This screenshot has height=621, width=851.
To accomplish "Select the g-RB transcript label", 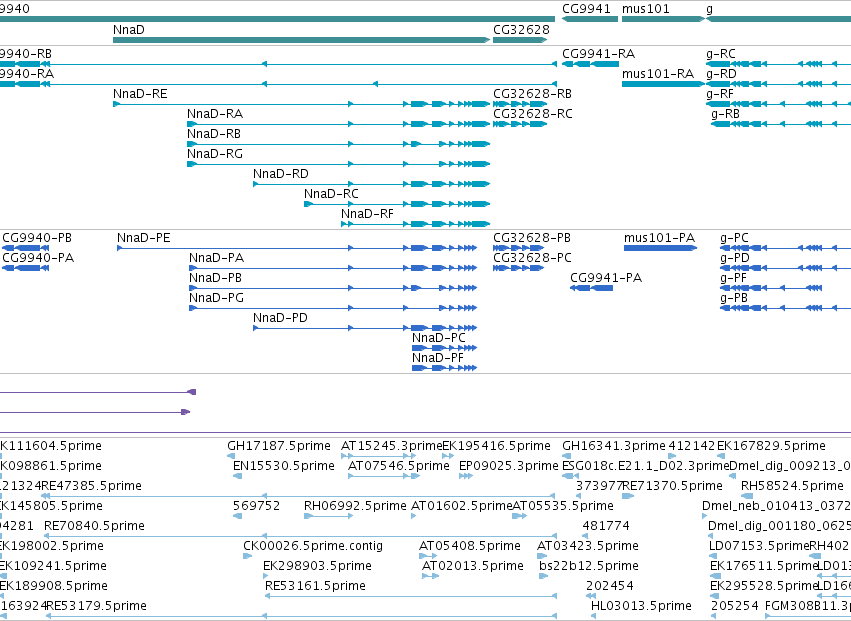I will point(726,114).
